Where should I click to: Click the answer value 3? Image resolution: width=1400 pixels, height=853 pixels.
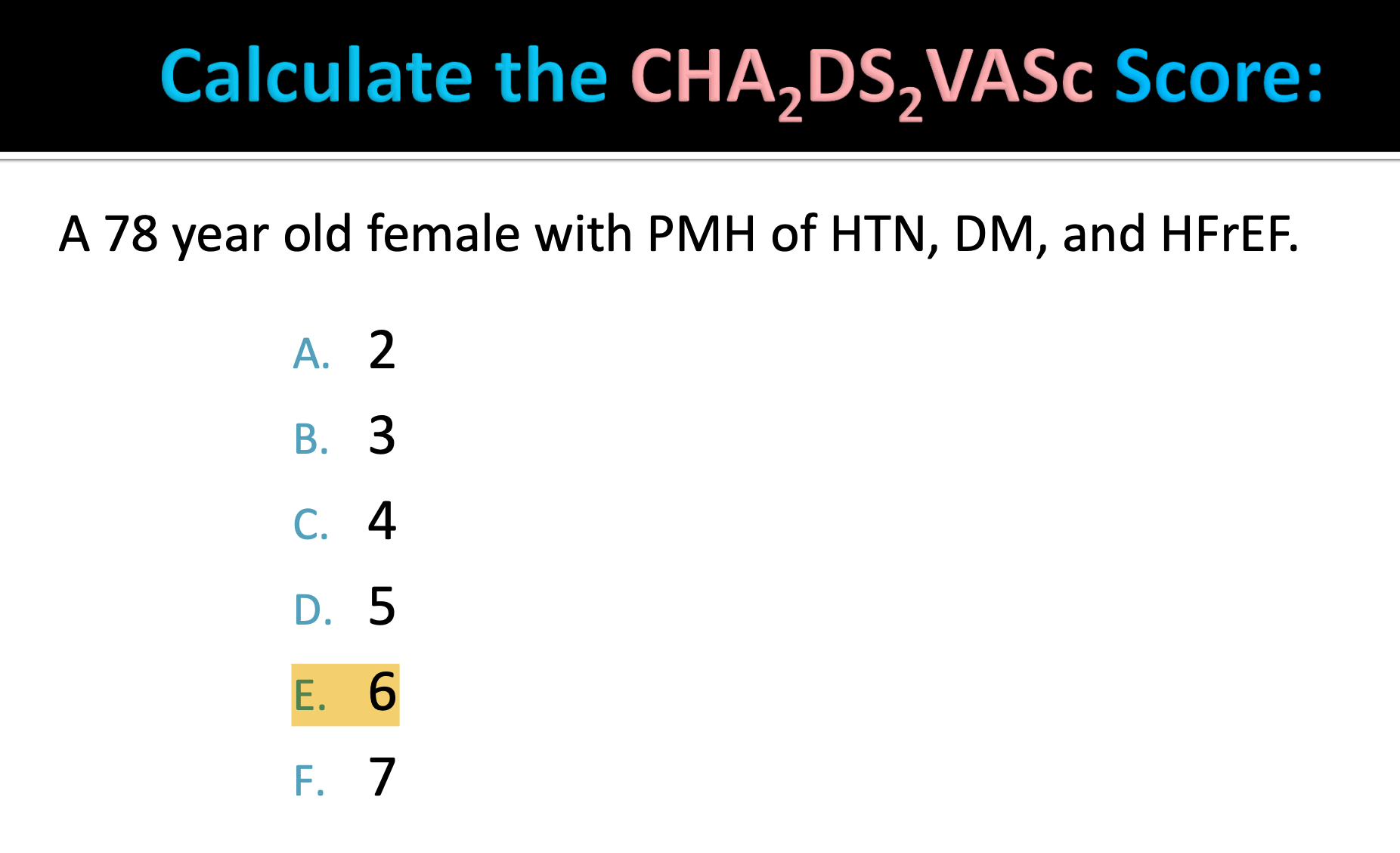(x=382, y=436)
